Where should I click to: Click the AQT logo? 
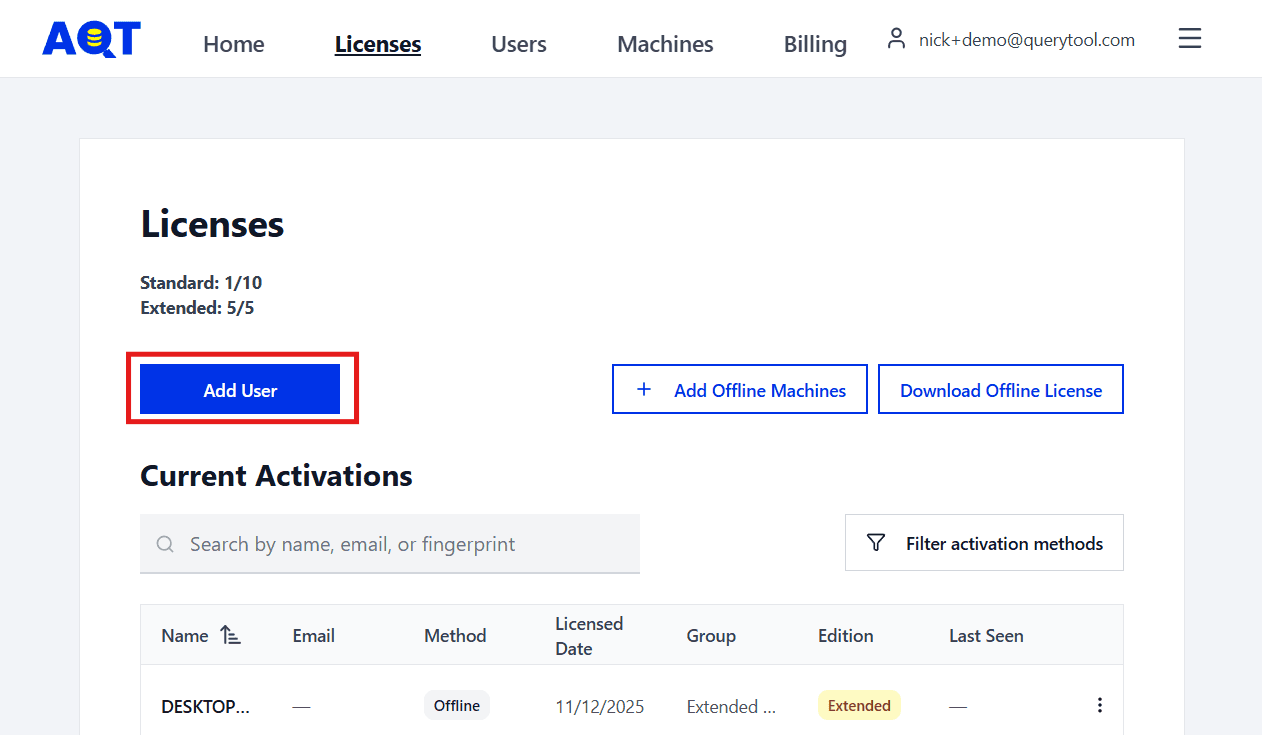[91, 39]
